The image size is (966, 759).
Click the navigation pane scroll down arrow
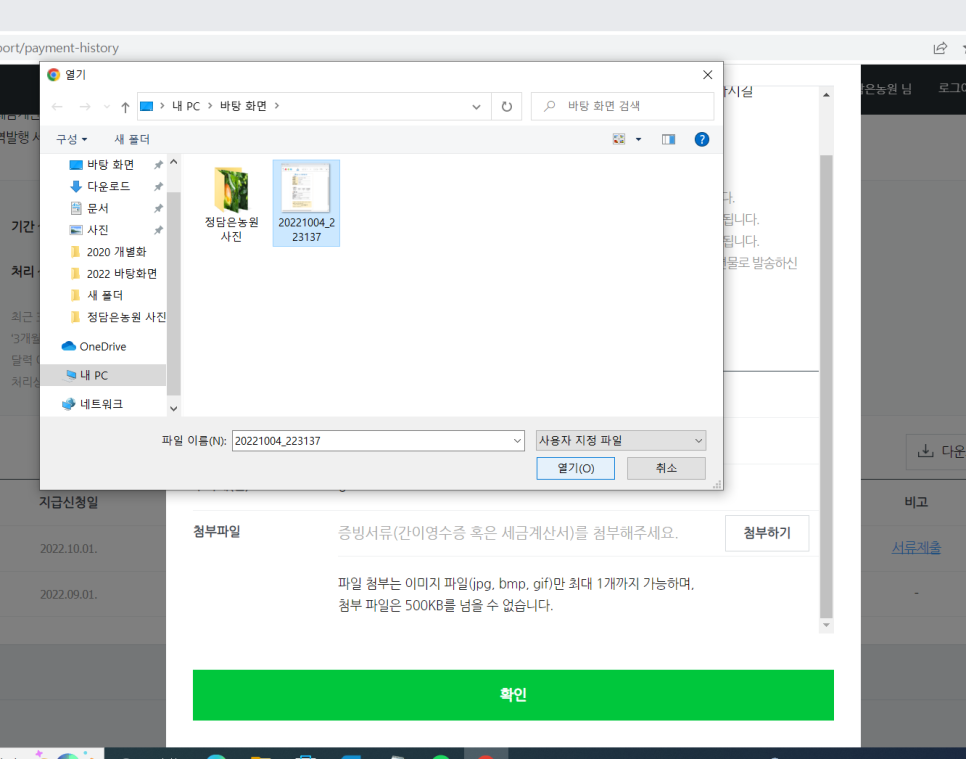[174, 408]
